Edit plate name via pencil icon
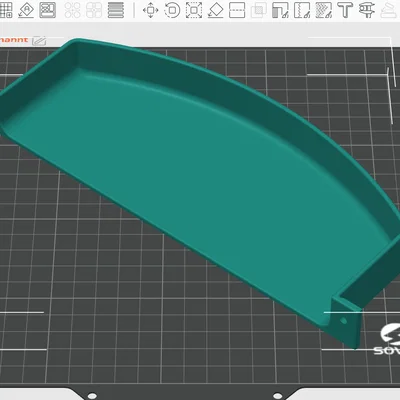Viewport: 400px width, 400px height. click(x=39, y=41)
